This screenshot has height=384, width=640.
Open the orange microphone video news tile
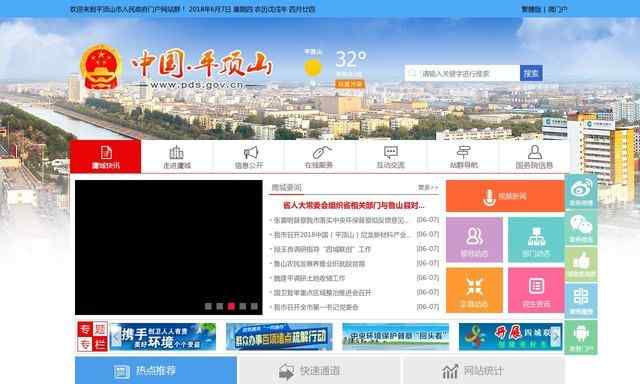click(505, 196)
